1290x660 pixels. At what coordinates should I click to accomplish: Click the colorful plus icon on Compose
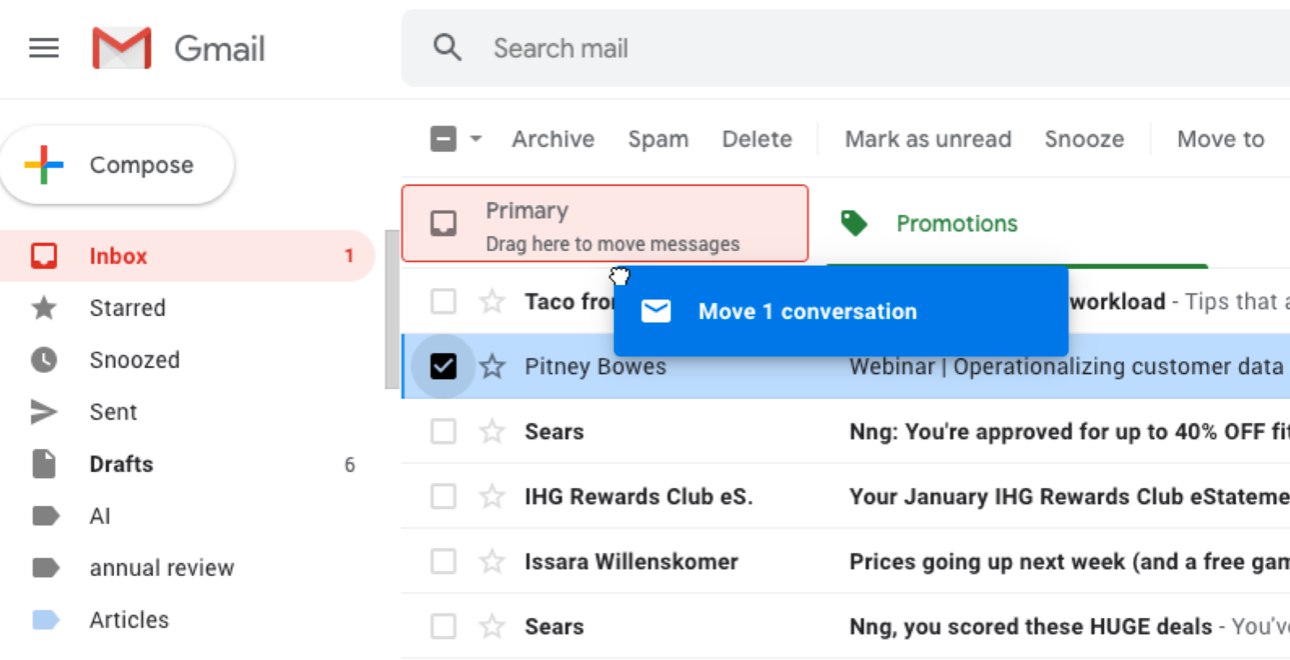tap(43, 165)
